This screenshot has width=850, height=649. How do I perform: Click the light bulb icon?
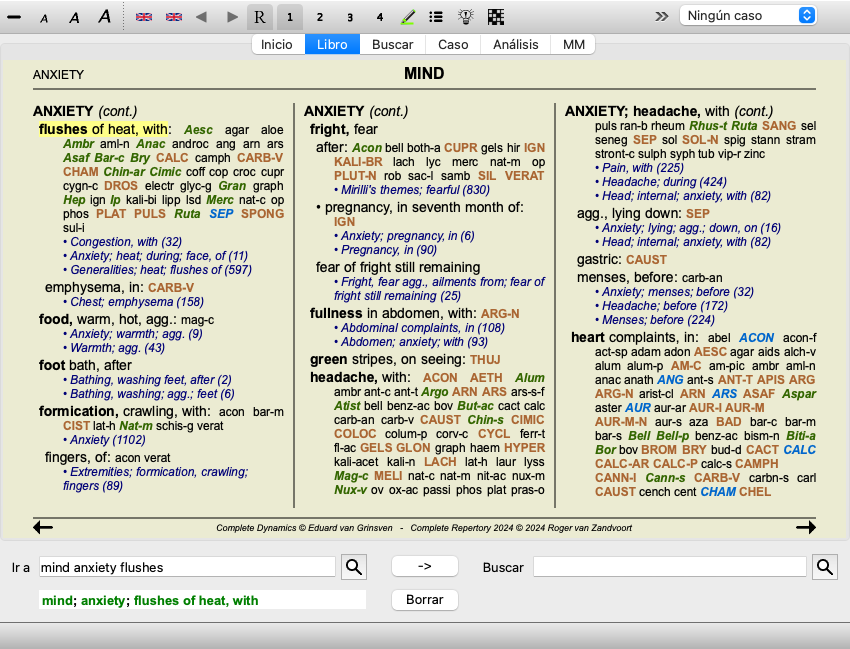[466, 17]
